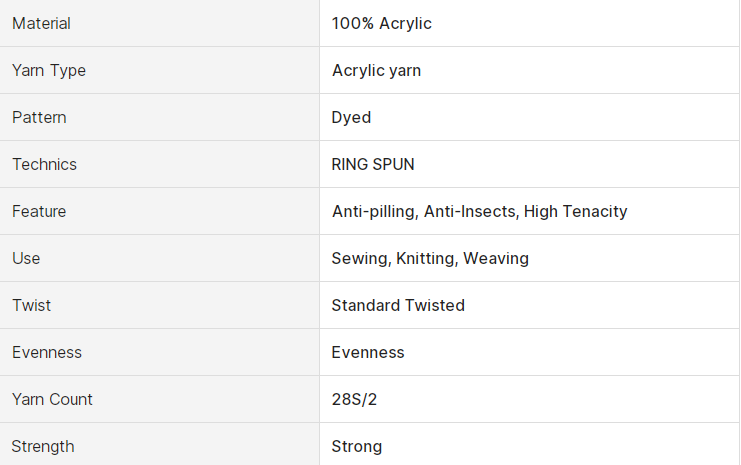The width and height of the screenshot is (741, 465).
Task: Click the Technics label
Action: tap(44, 164)
